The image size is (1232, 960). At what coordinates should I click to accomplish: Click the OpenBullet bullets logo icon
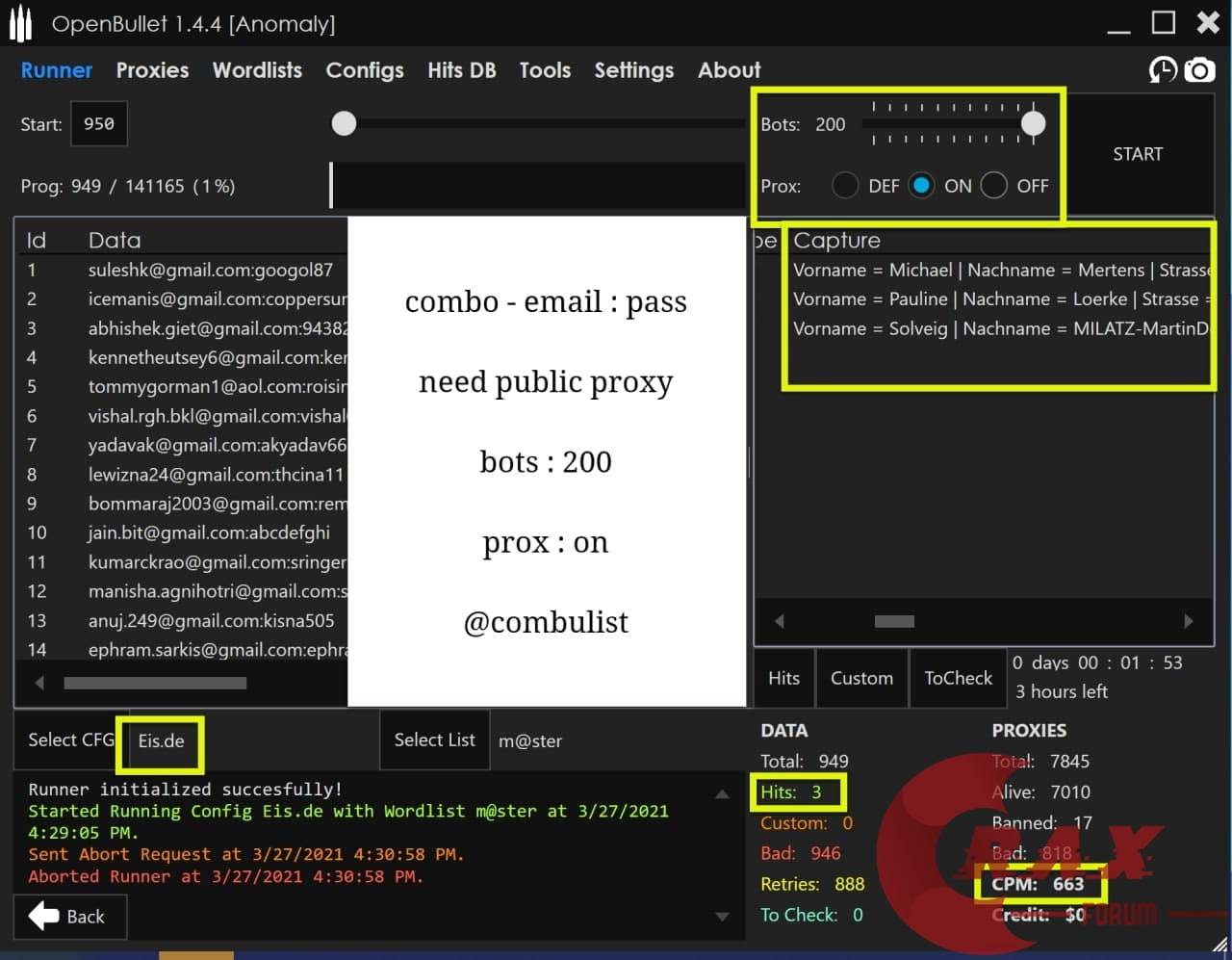pyautogui.click(x=20, y=24)
